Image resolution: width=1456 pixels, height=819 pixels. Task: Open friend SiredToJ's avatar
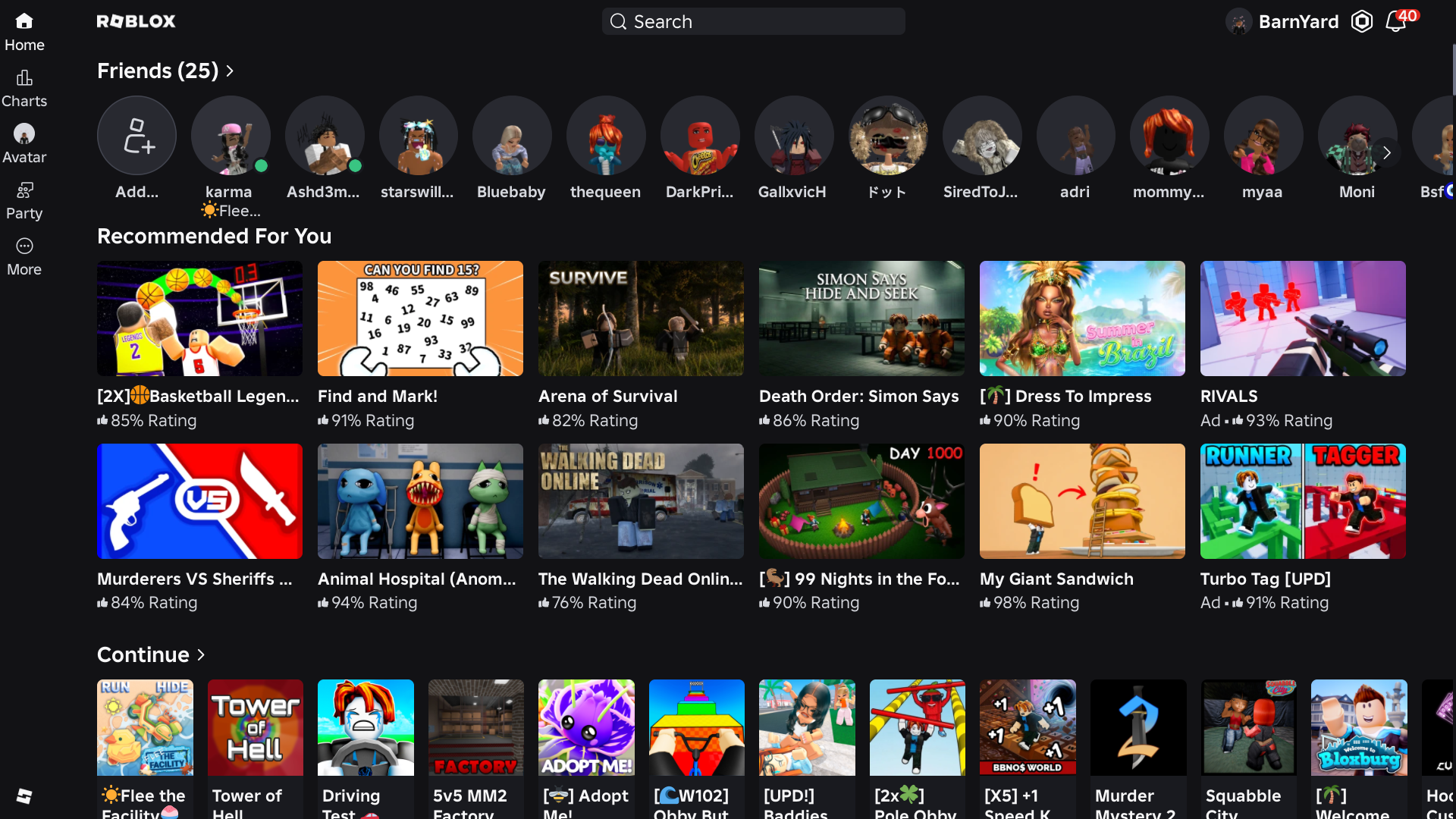(982, 136)
